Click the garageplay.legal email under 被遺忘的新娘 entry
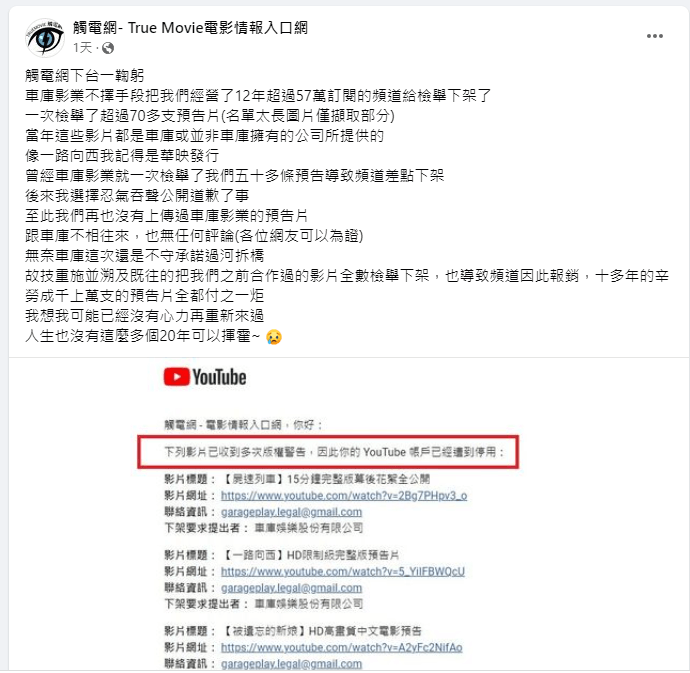690x673 pixels. pyautogui.click(x=291, y=664)
